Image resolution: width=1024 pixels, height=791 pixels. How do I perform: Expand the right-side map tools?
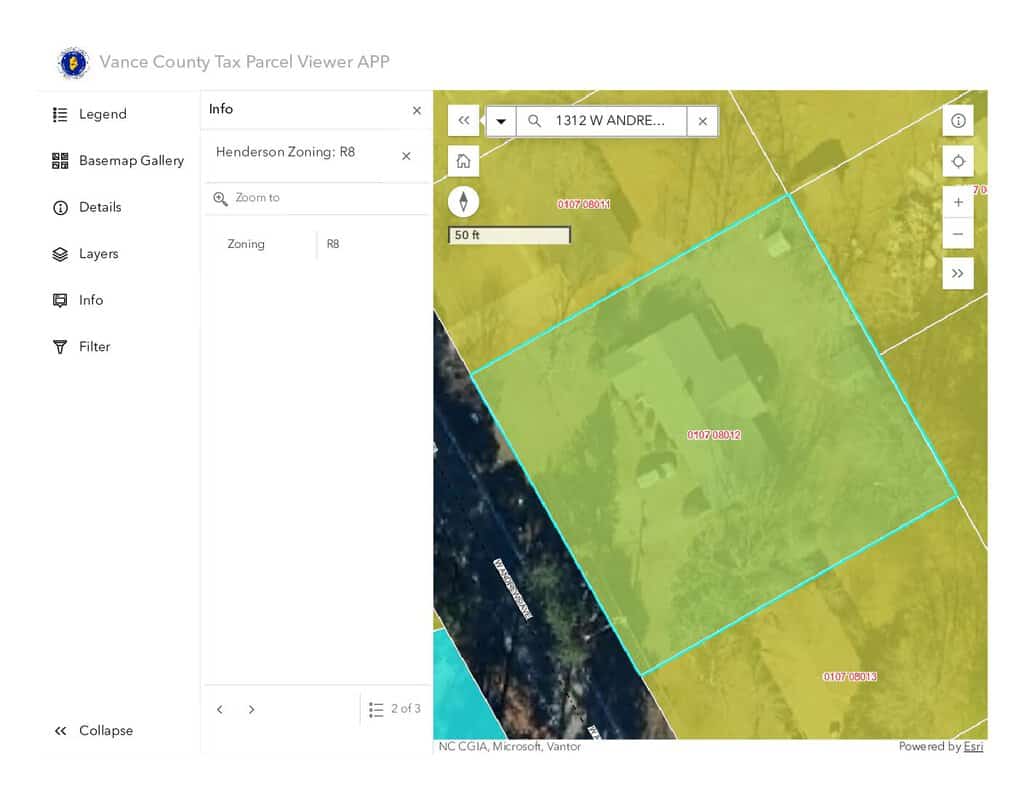point(958,273)
